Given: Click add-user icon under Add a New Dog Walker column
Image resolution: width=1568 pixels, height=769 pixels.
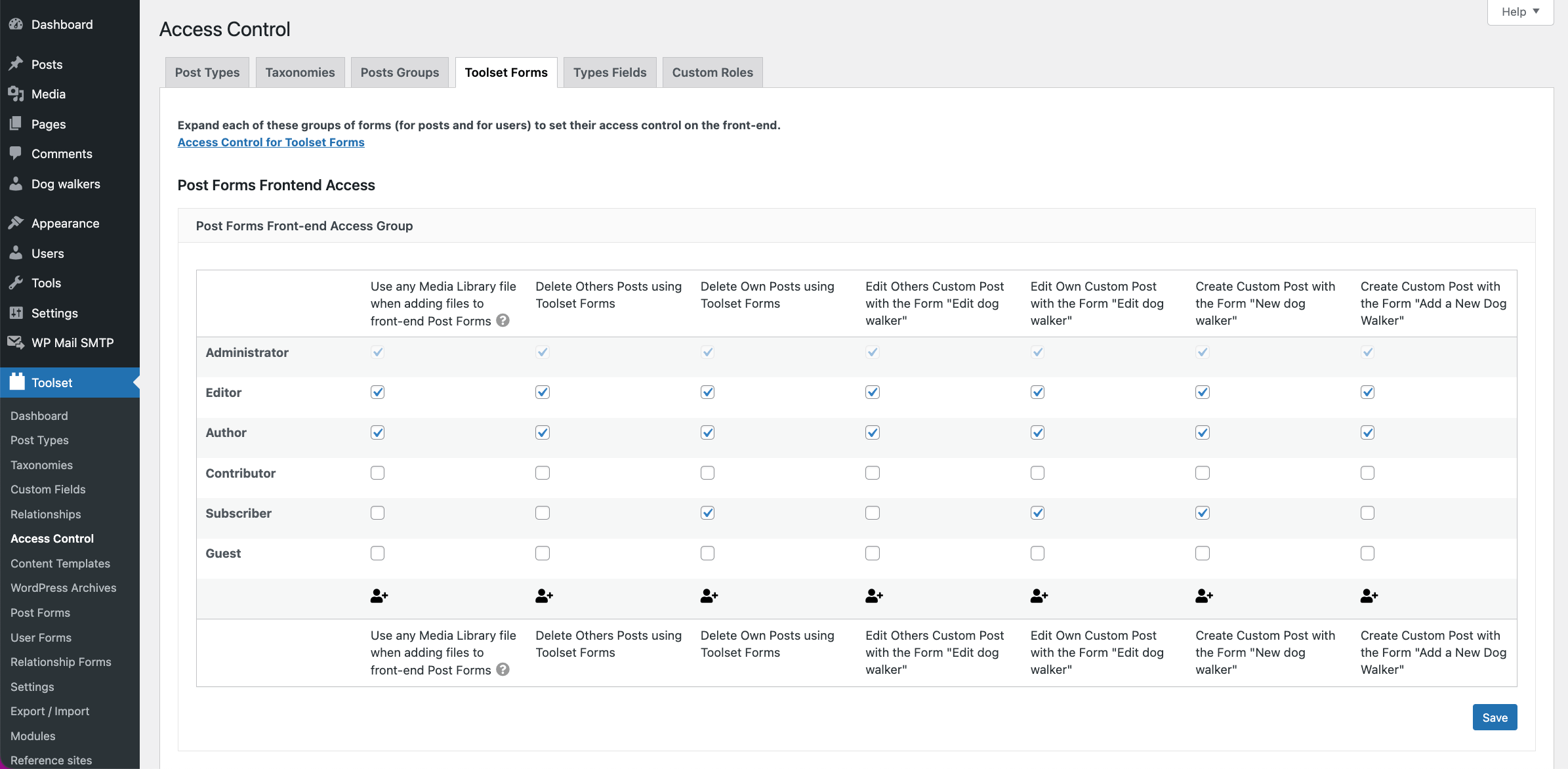Looking at the screenshot, I should (1369, 596).
